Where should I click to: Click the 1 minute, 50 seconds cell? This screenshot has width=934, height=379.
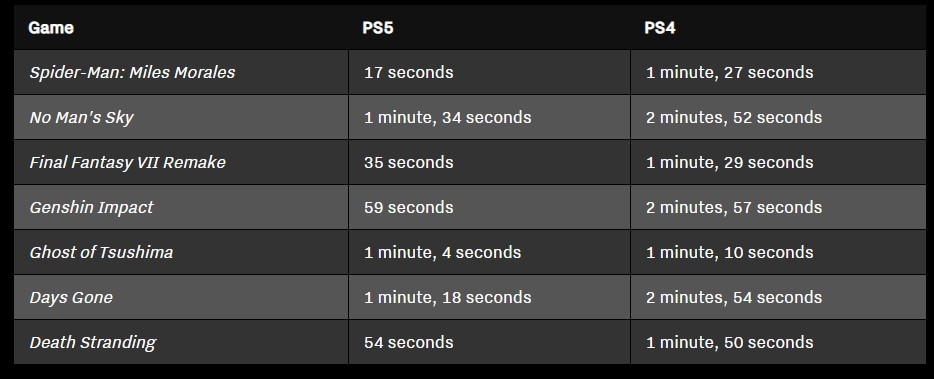[x=778, y=342]
